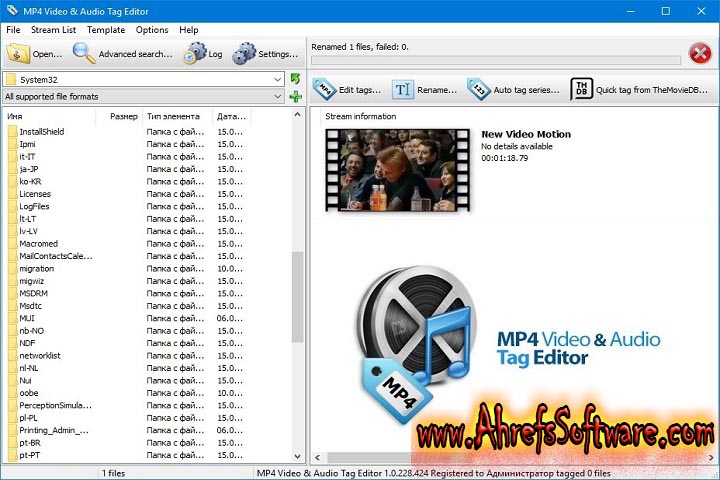Expand the System32 folder path dropdown
Image resolution: width=720 pixels, height=480 pixels.
click(277, 79)
